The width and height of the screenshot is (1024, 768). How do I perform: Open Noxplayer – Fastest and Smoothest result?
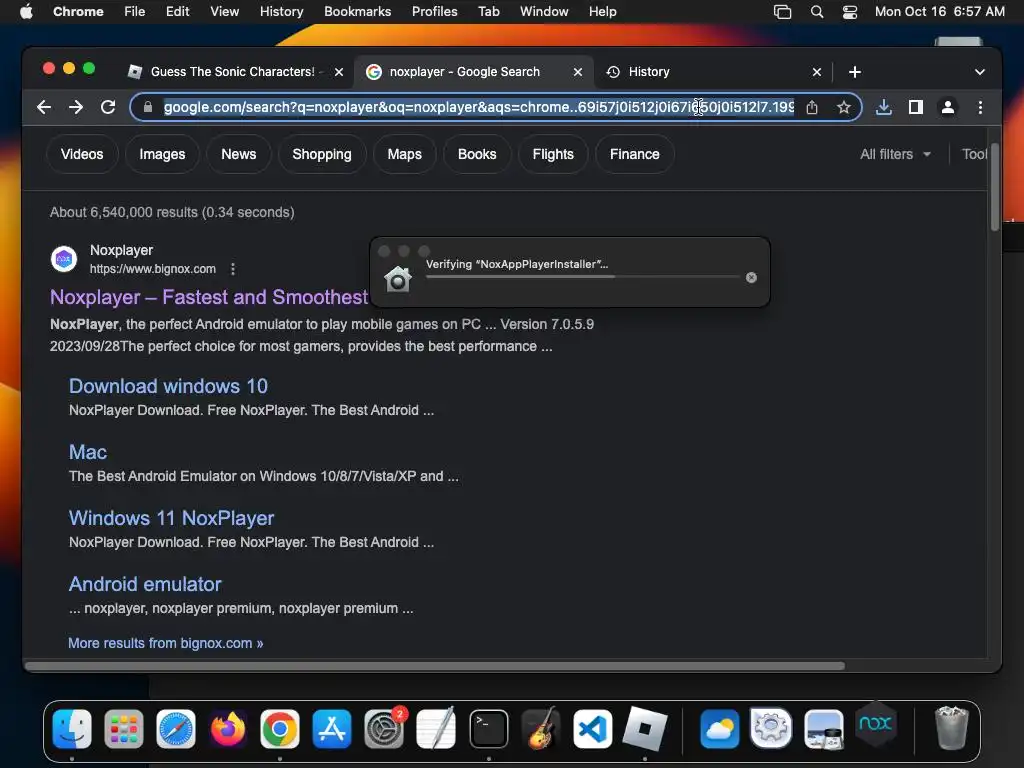click(x=209, y=297)
